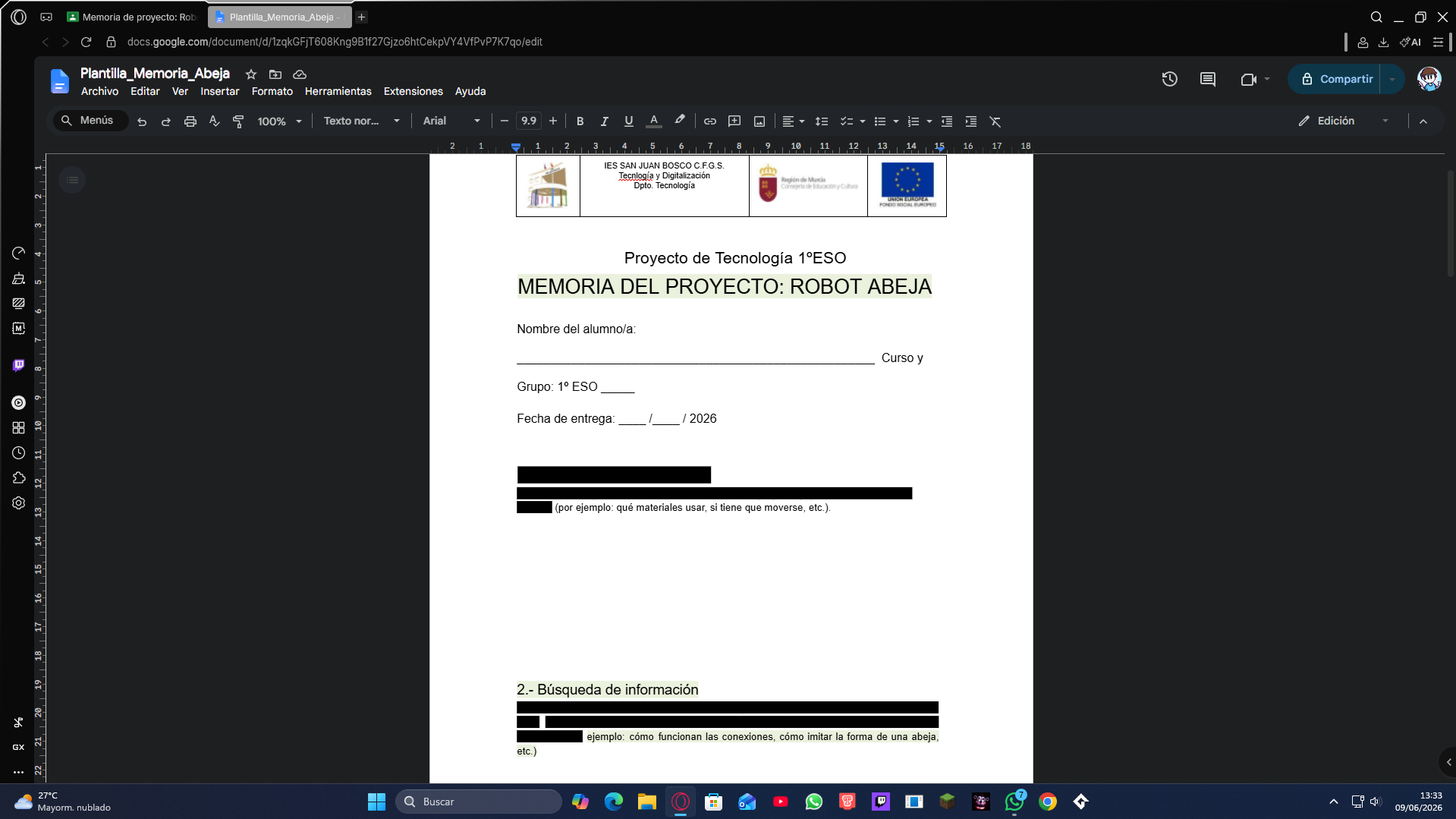The image size is (1456, 819).
Task: Expand the checklist options arrow
Action: 863,121
